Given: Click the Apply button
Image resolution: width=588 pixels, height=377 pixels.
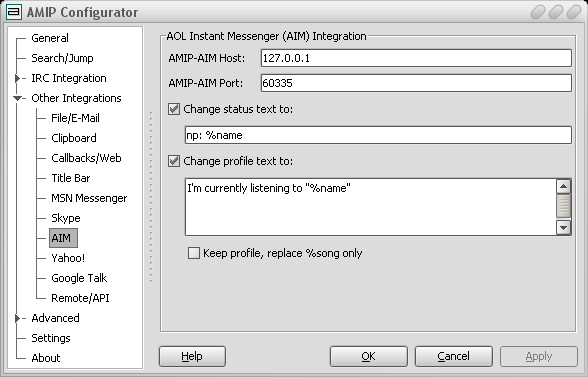Looking at the screenshot, I should 539,356.
